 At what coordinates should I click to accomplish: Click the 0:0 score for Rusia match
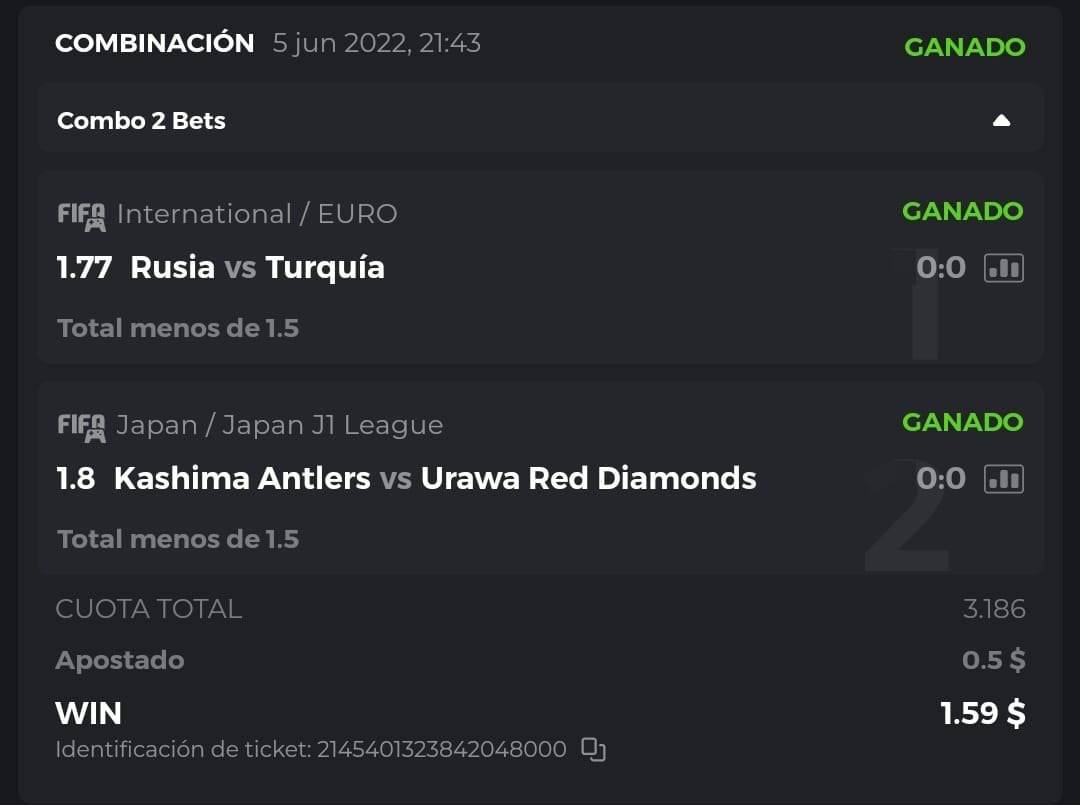(x=941, y=268)
